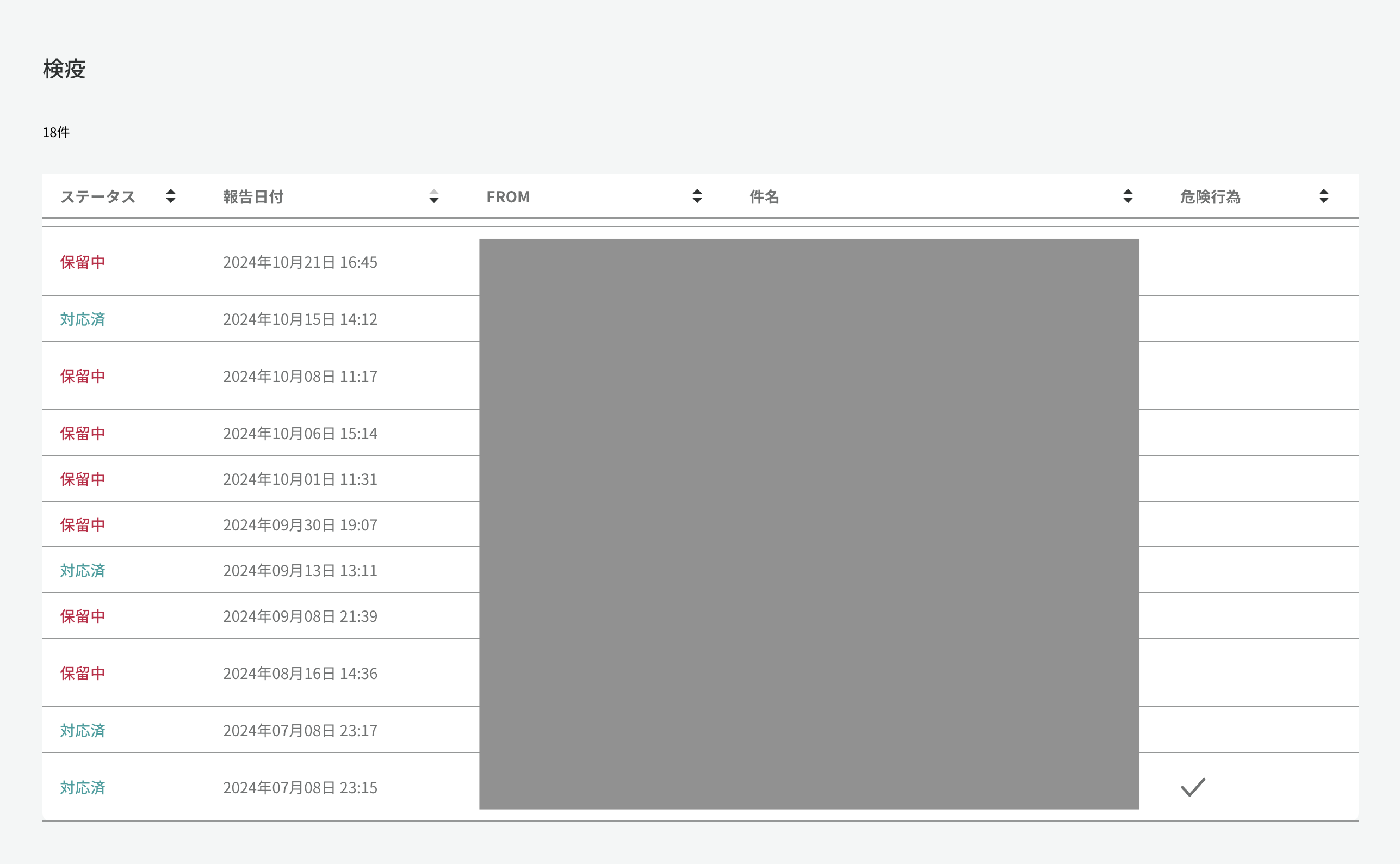The image size is (1400, 864).
Task: Click the 危険行為 column header label
Action: (1210, 196)
